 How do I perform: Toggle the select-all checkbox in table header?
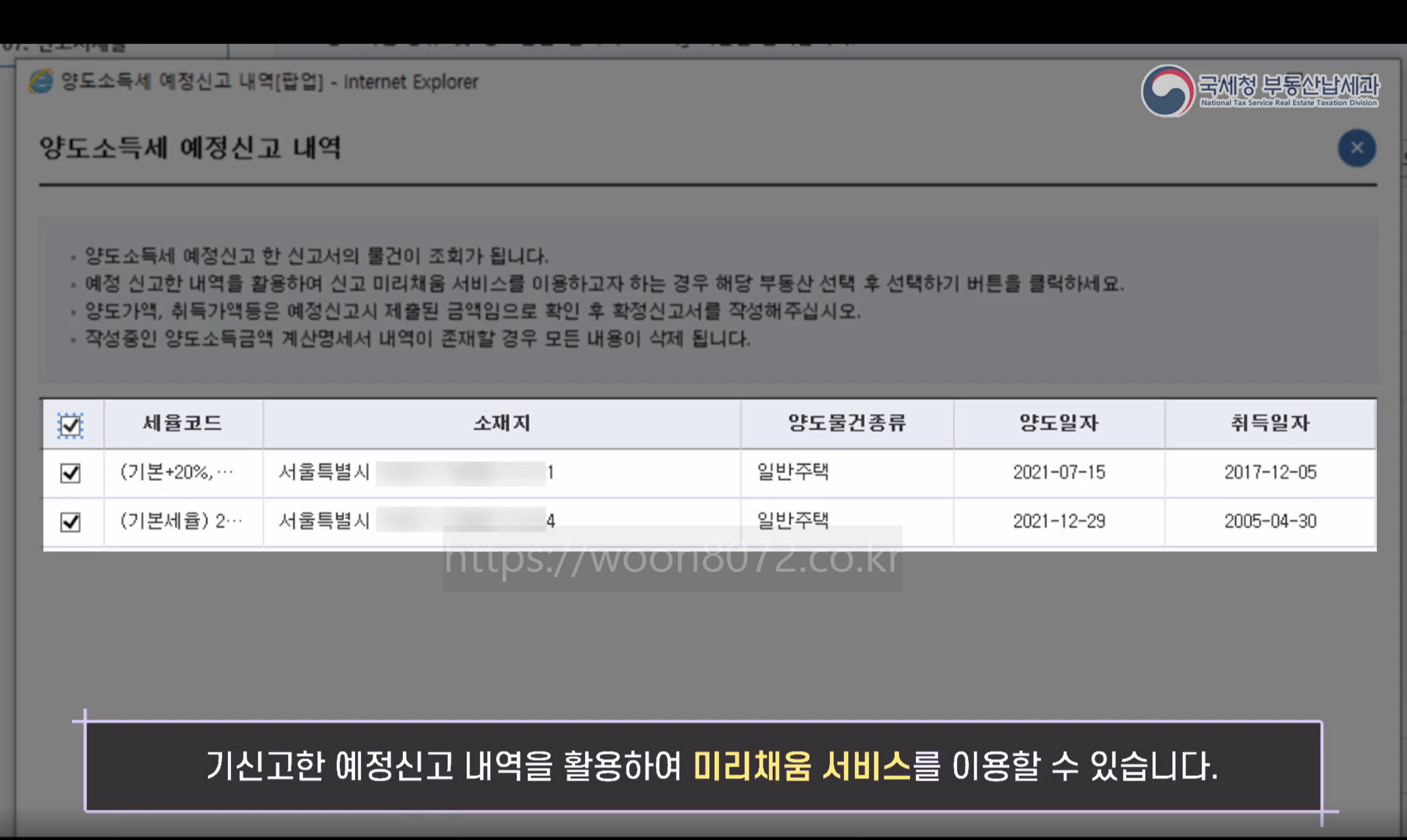(x=70, y=425)
